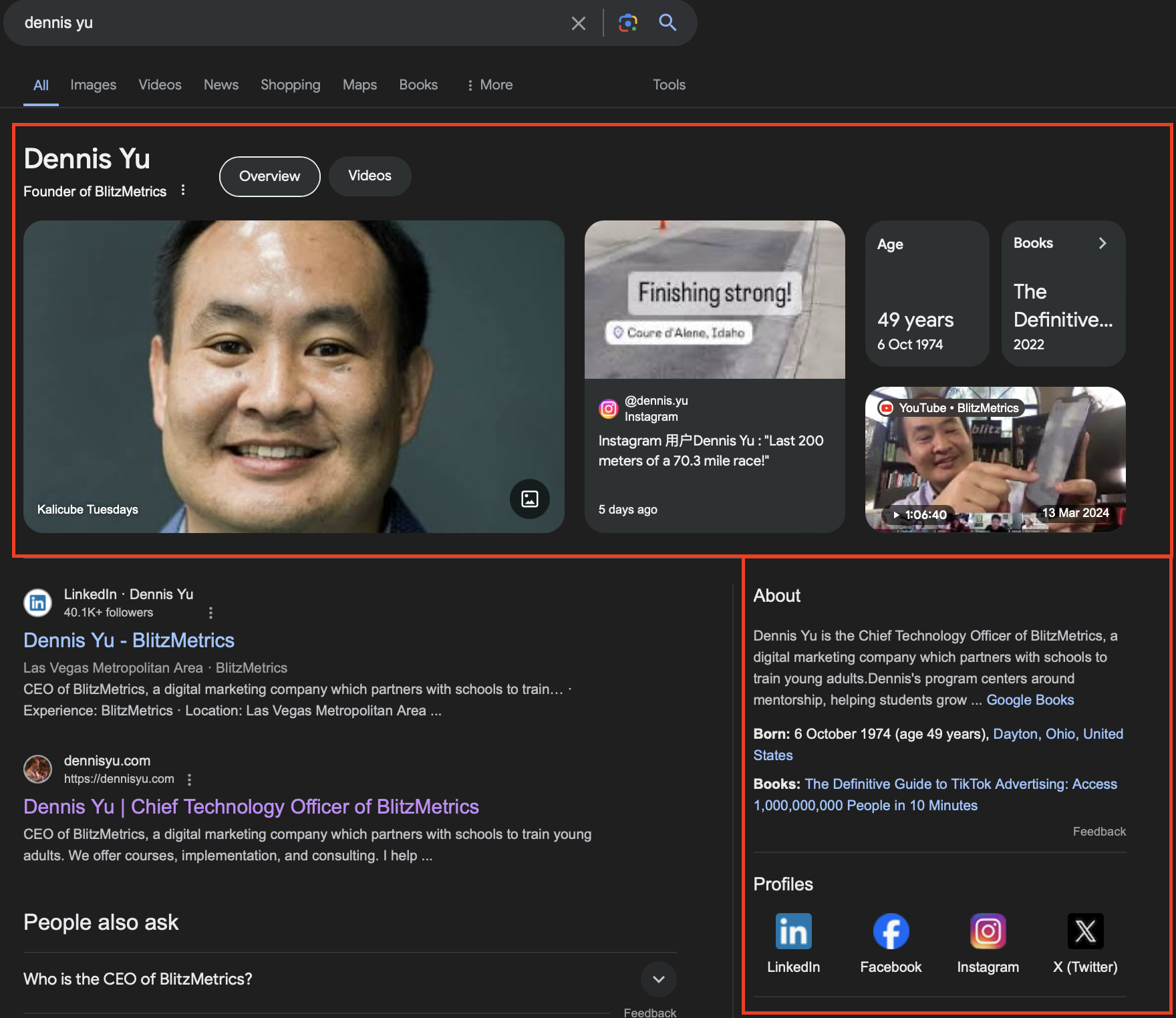Open 'Dennis Yu | Chief Technology Officer of BlitzMetrics' link

(x=251, y=806)
